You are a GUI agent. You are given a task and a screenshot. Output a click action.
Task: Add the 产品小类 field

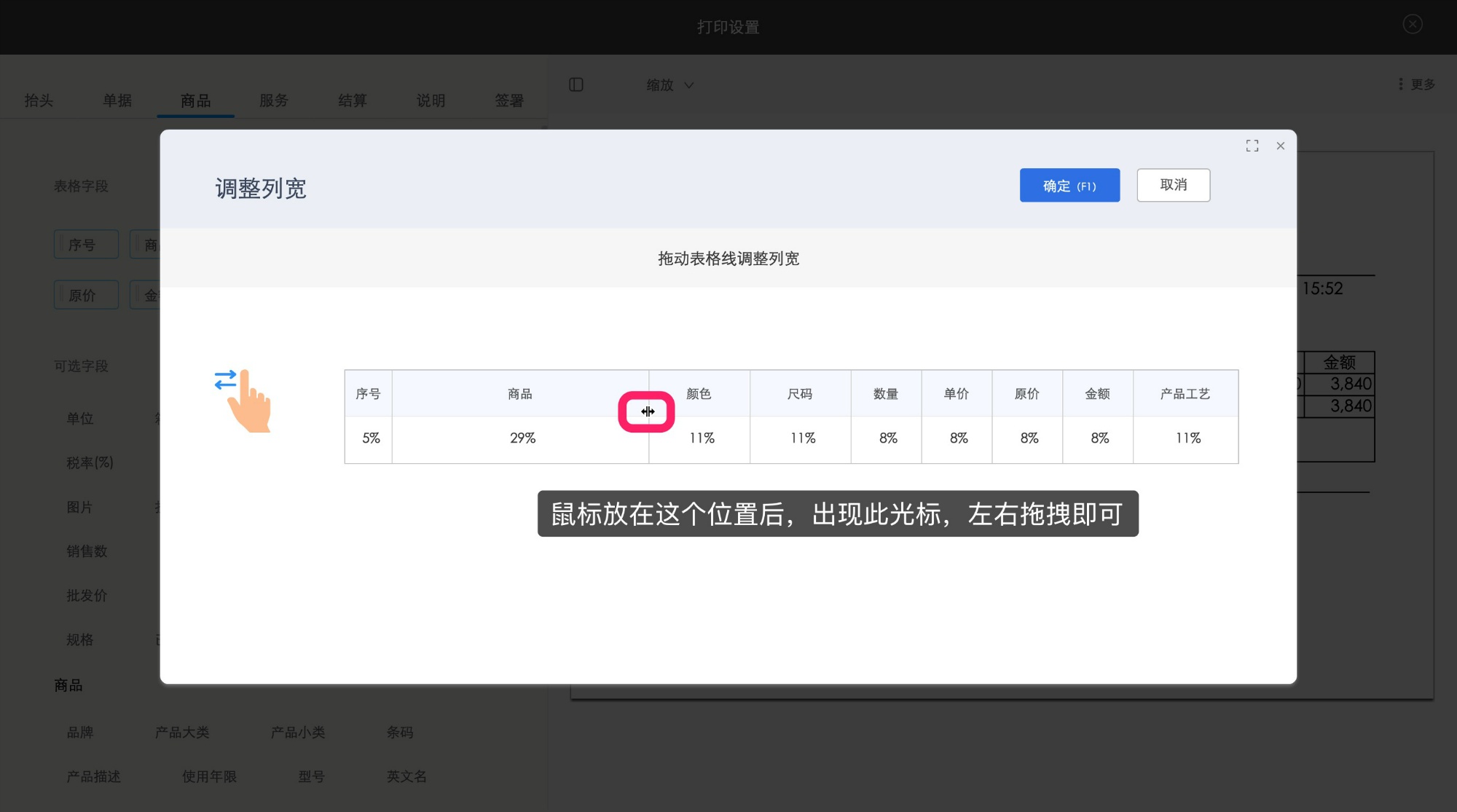pyautogui.click(x=298, y=733)
